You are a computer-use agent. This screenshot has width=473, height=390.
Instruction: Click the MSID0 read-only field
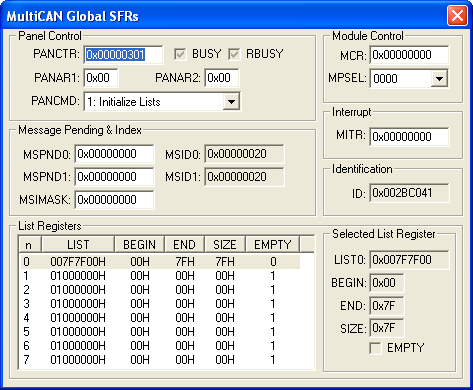[x=244, y=154]
